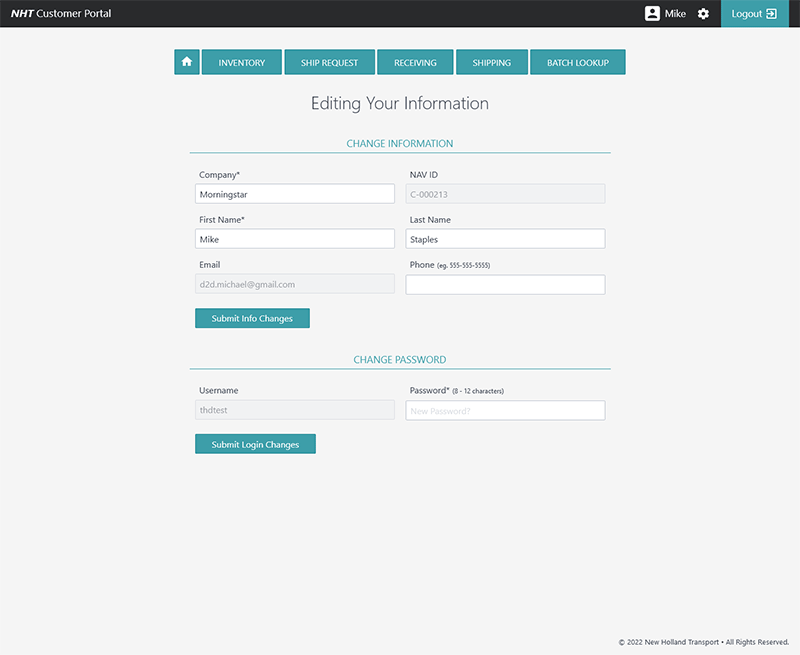Go to Ship Request page
The image size is (800, 655).
(330, 62)
